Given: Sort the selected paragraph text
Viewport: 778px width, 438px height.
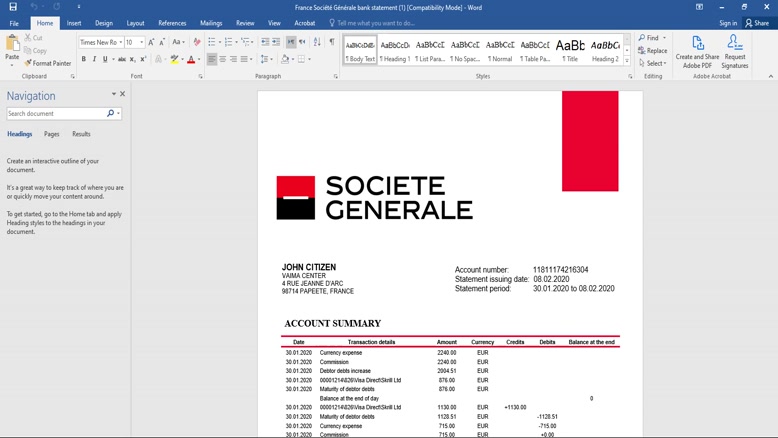Looking at the screenshot, I should point(317,42).
